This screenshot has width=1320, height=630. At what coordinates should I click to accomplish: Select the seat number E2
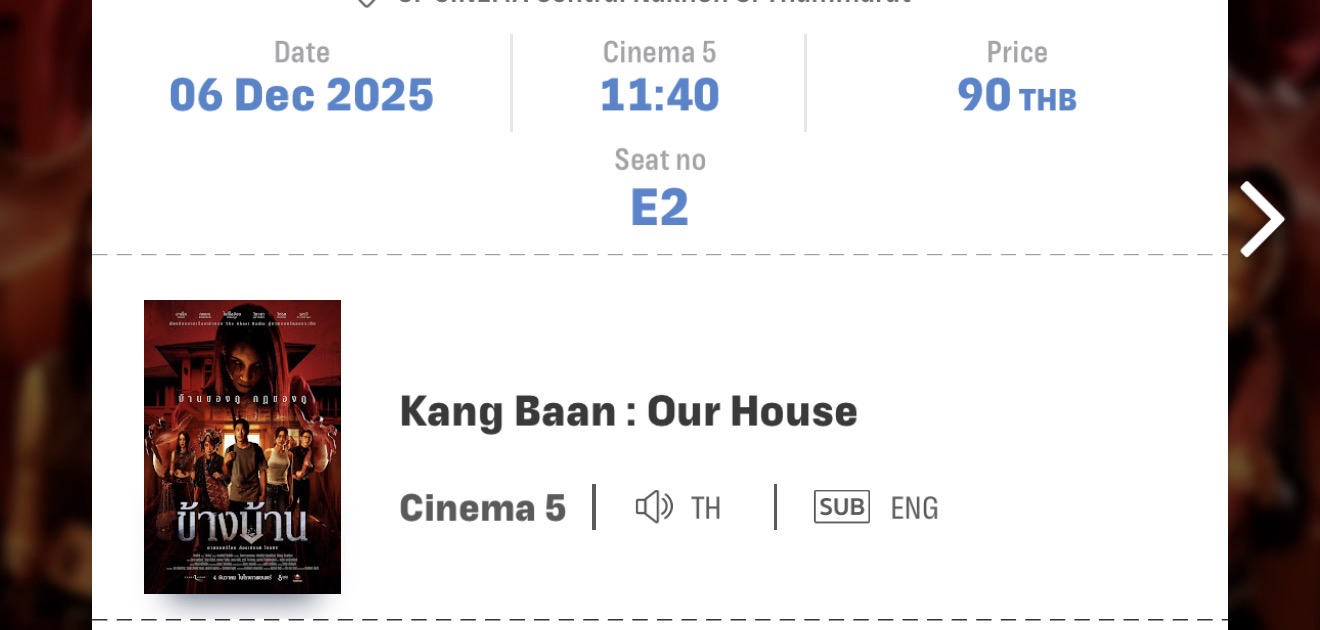(659, 207)
